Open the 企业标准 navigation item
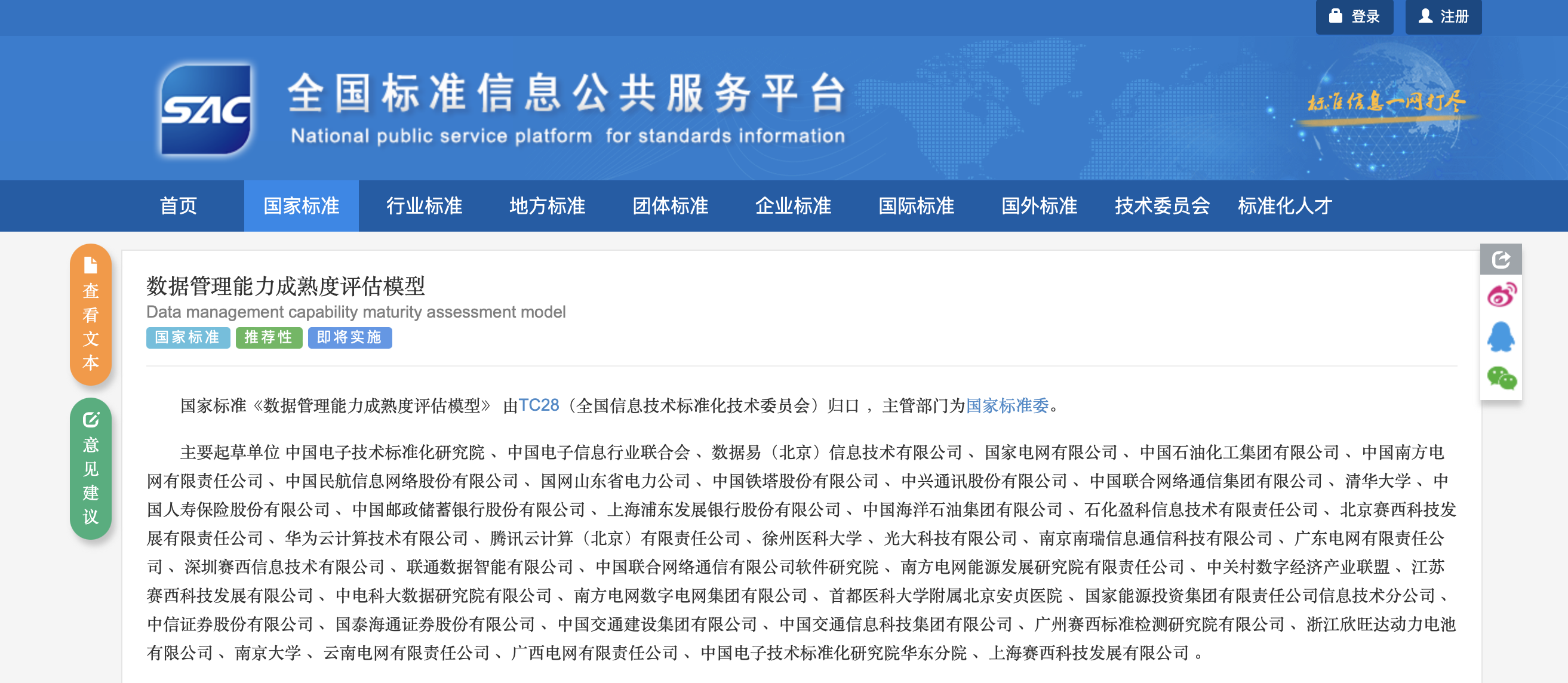The width and height of the screenshot is (1568, 683). pyautogui.click(x=793, y=206)
